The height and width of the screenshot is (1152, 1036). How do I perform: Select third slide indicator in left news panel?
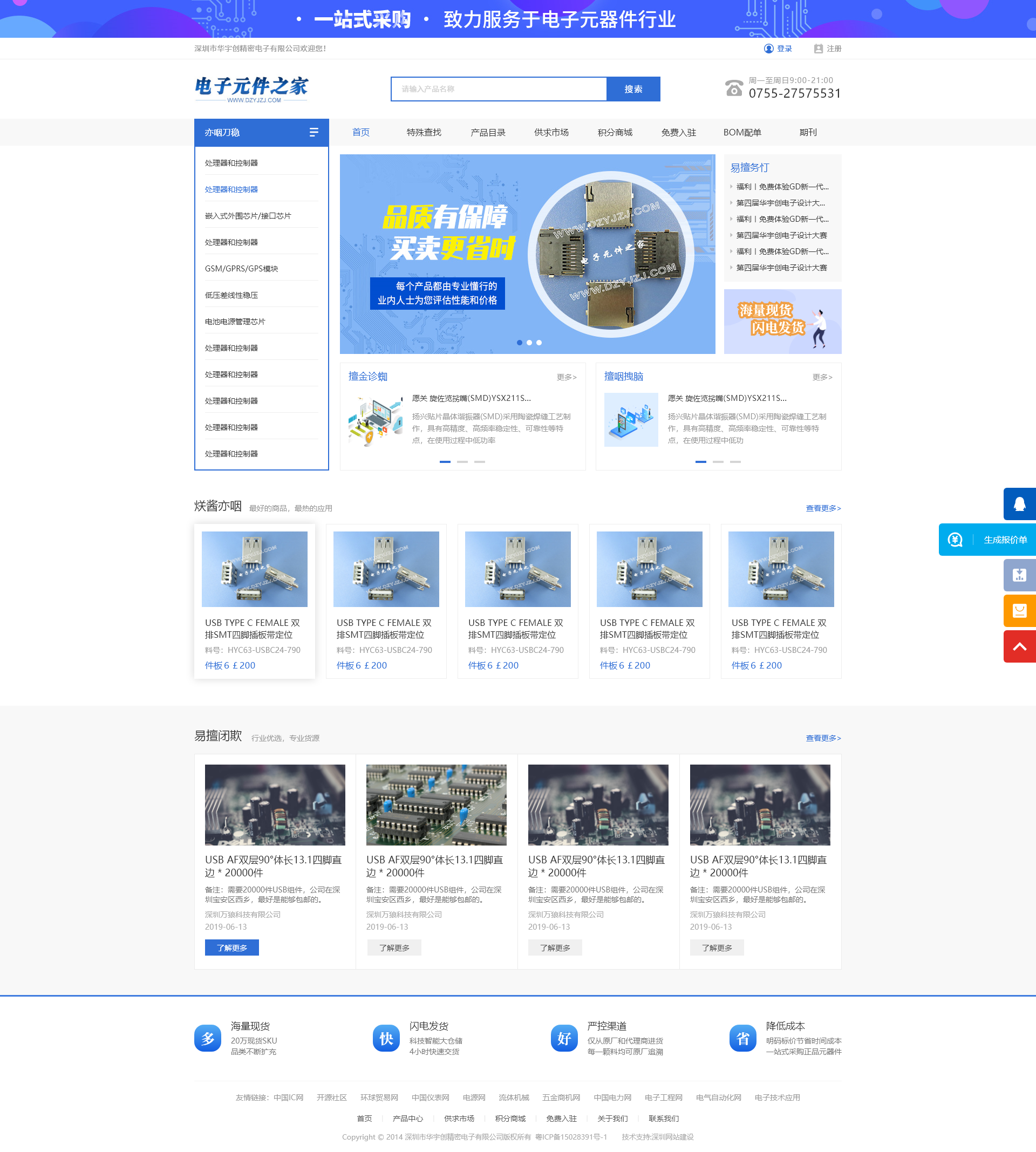click(480, 461)
